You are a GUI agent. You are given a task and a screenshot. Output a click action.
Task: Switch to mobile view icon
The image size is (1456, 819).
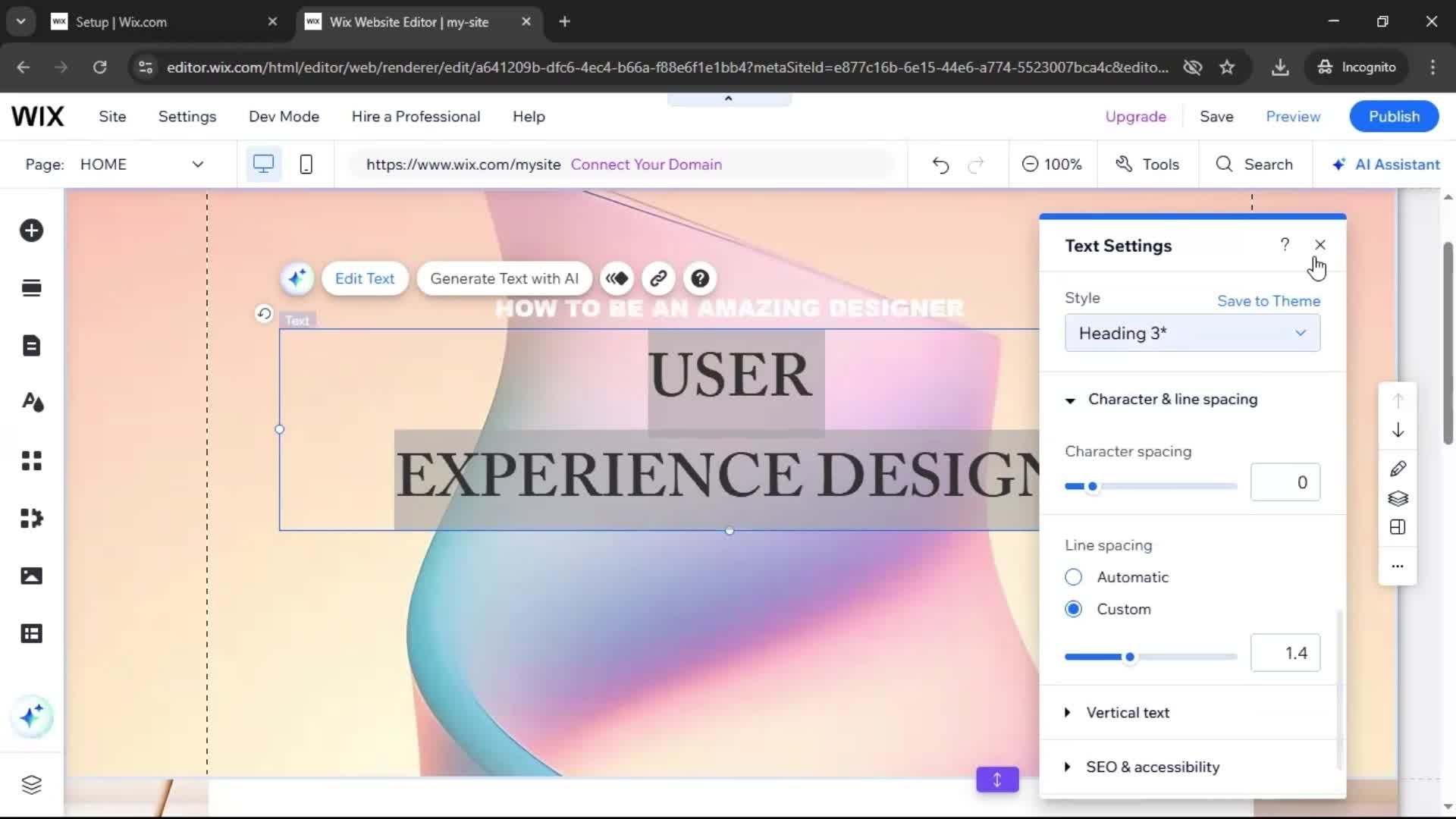click(306, 165)
